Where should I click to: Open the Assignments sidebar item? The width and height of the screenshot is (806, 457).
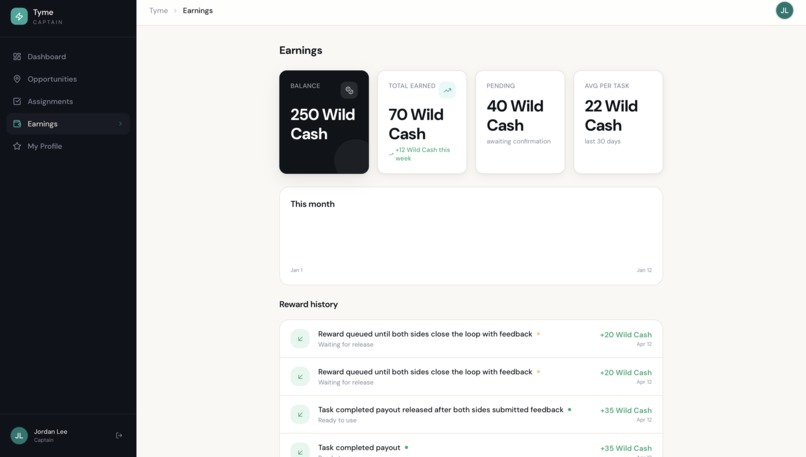(x=68, y=101)
